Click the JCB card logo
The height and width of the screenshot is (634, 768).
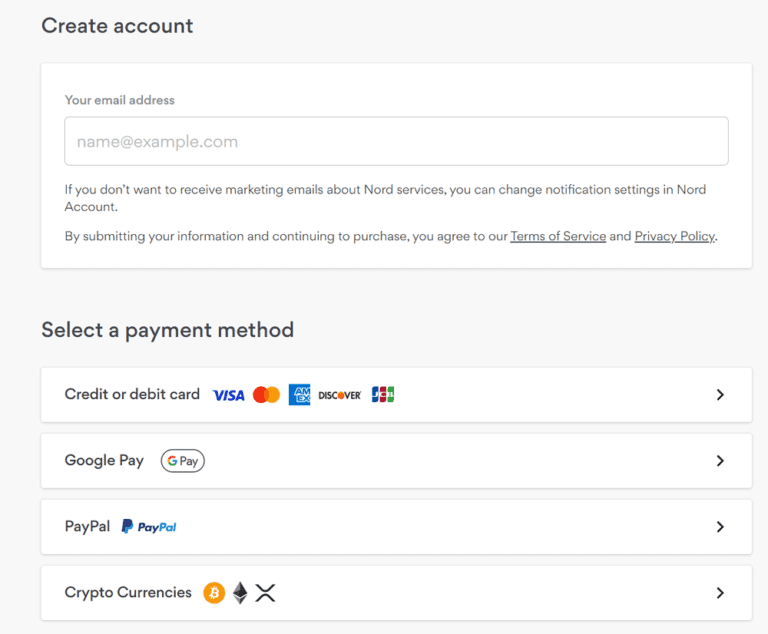click(383, 395)
